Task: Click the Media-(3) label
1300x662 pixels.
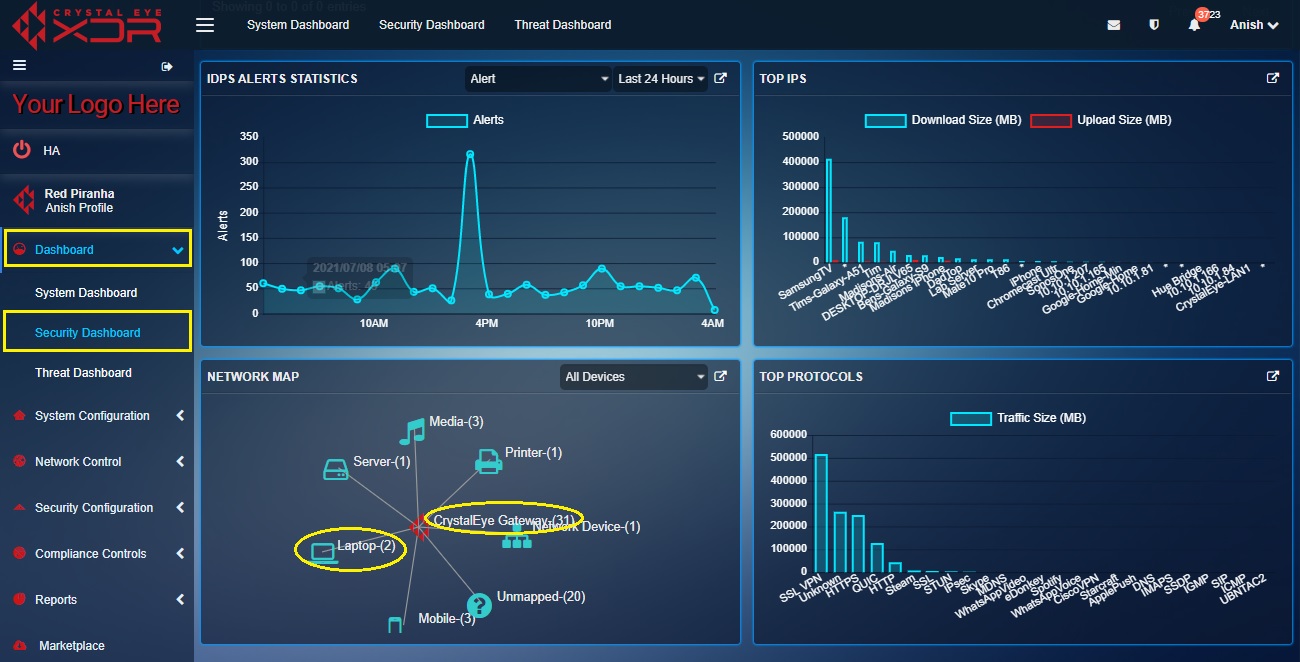Action: coord(457,422)
